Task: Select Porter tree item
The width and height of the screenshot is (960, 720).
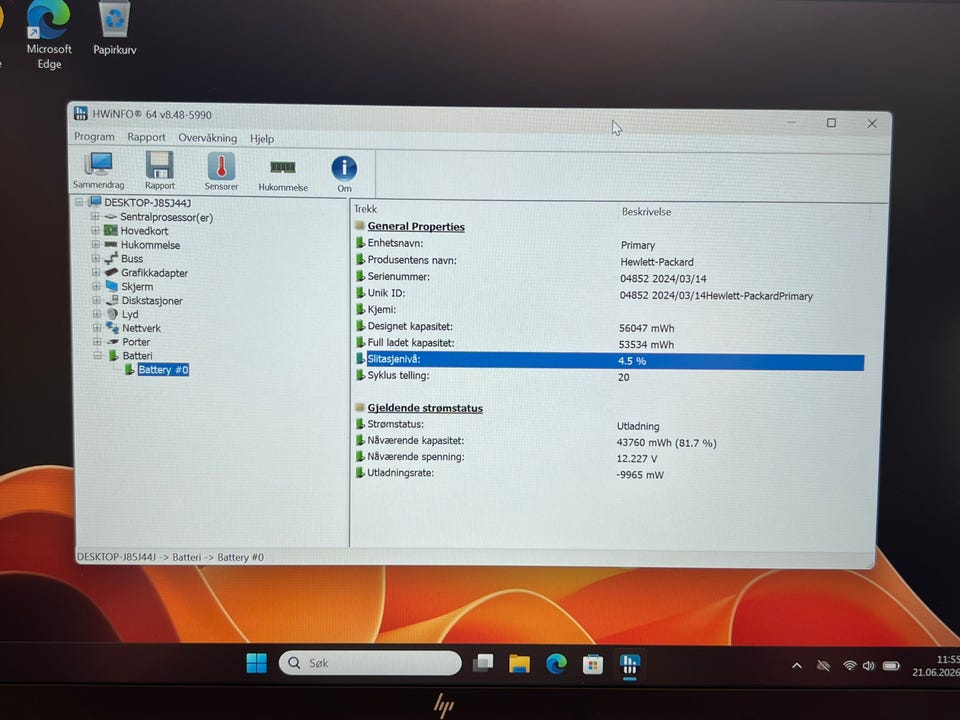Action: pyautogui.click(x=137, y=342)
